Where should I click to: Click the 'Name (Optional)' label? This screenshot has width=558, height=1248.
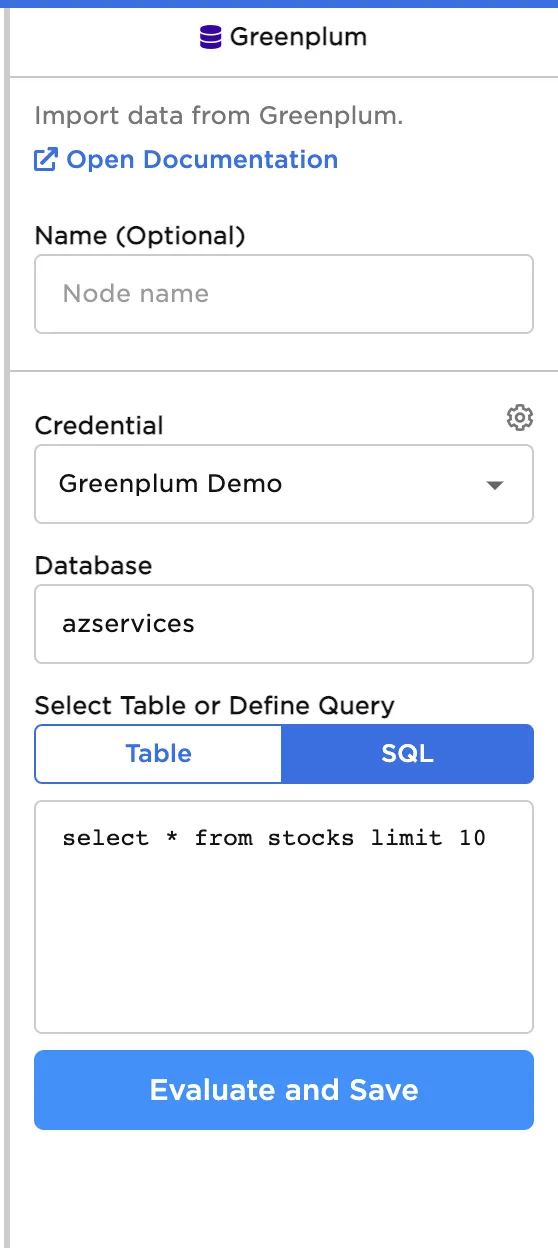tap(140, 236)
